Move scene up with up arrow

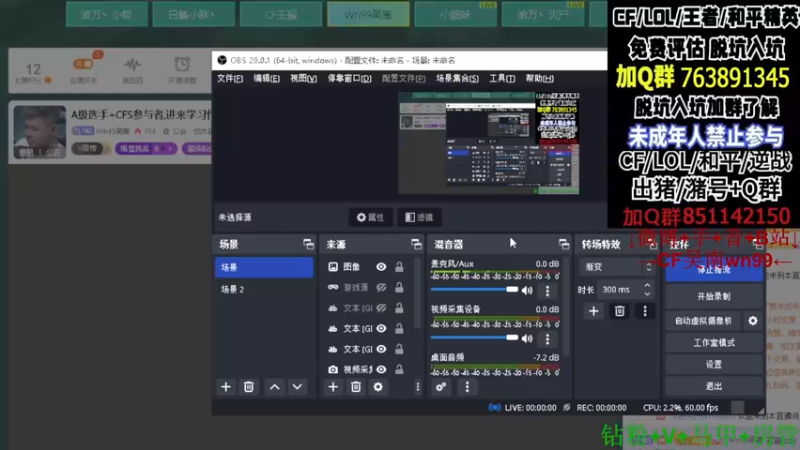click(x=274, y=387)
